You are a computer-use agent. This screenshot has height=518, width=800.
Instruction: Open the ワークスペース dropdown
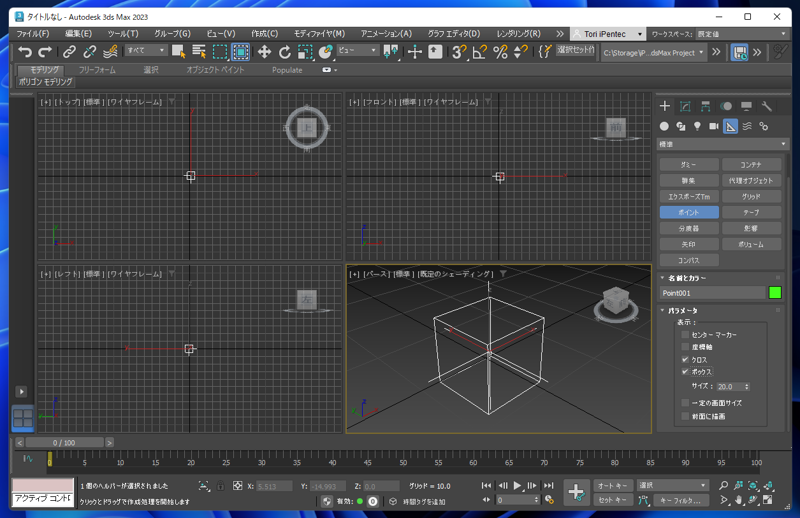[742, 34]
